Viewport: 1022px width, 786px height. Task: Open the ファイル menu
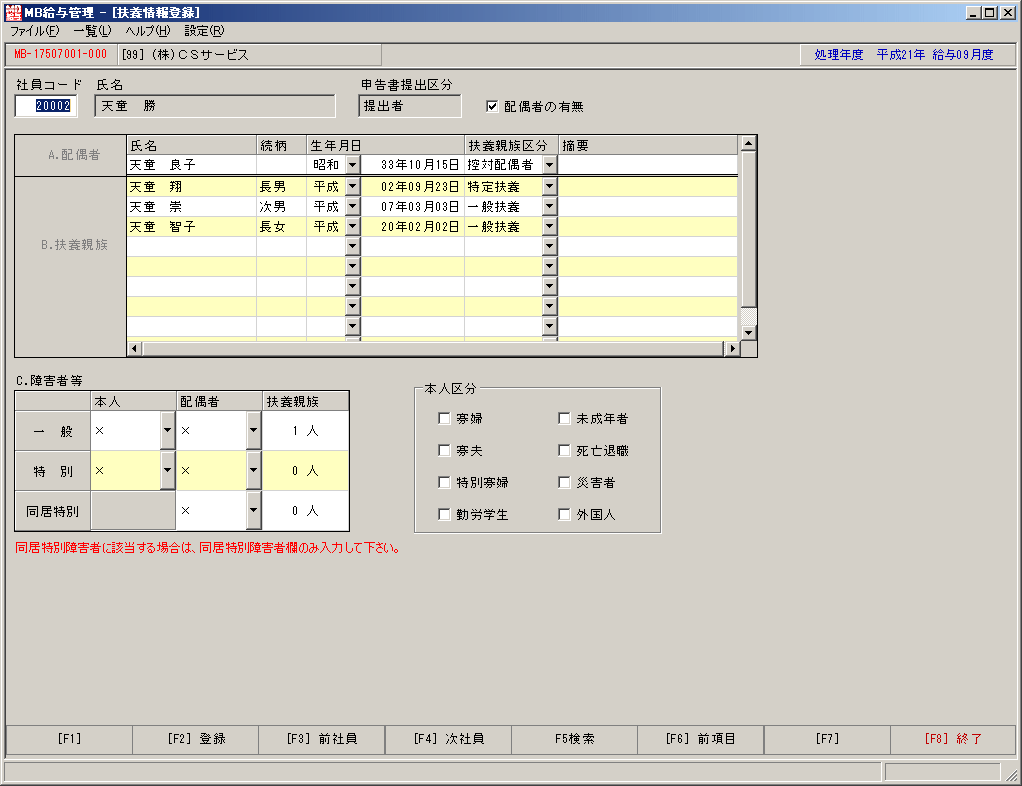[x=34, y=31]
